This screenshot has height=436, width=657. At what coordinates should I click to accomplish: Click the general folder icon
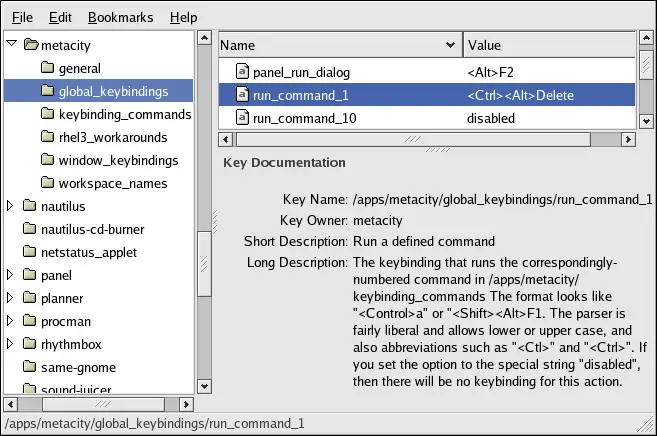point(47,68)
